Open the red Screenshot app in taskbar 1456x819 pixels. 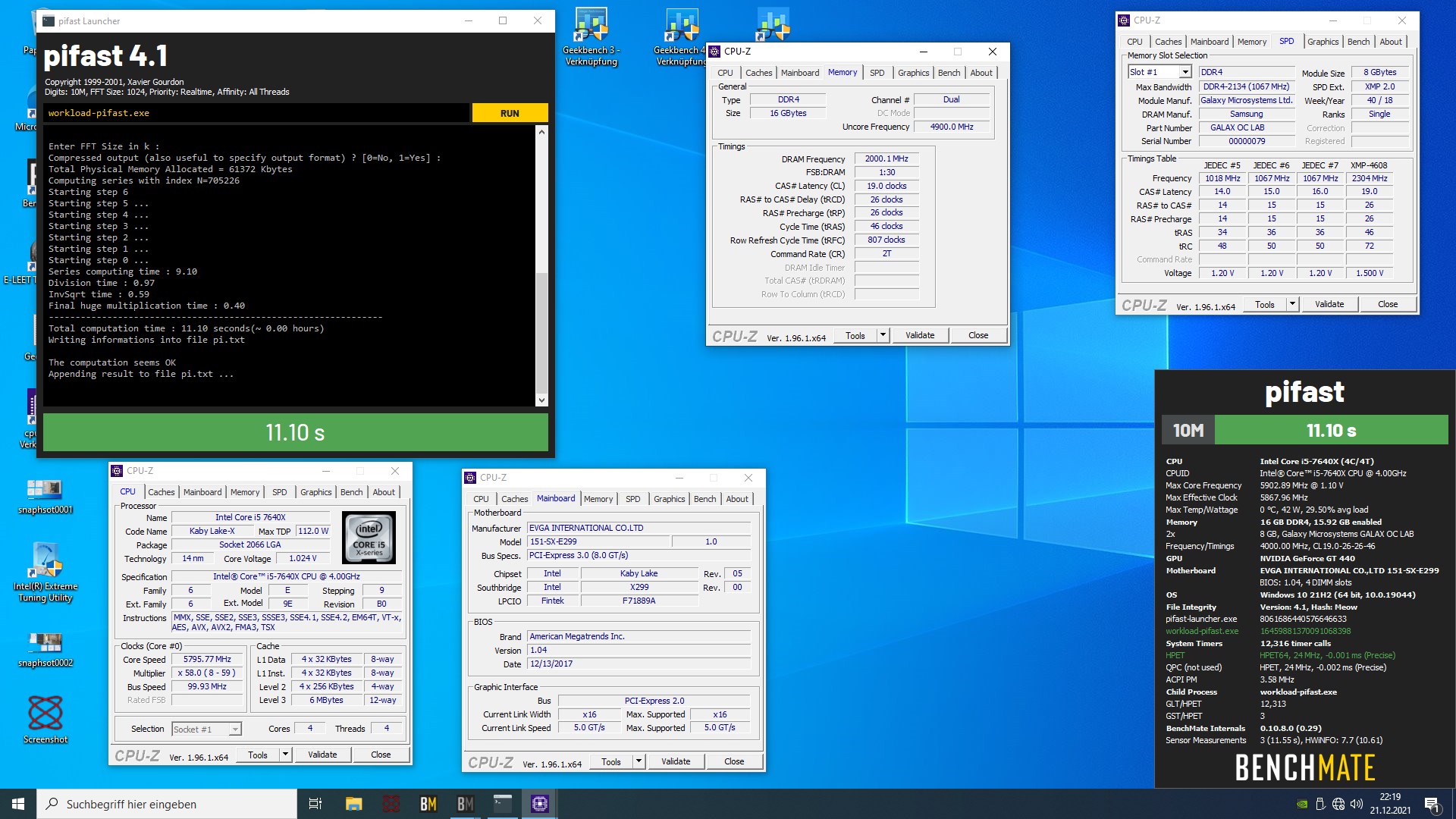(391, 804)
